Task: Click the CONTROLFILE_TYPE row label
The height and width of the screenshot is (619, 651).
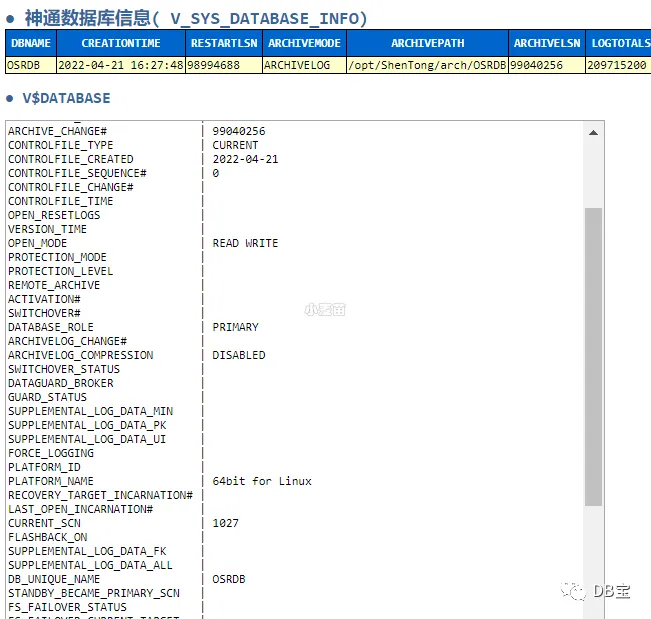Action: click(61, 145)
